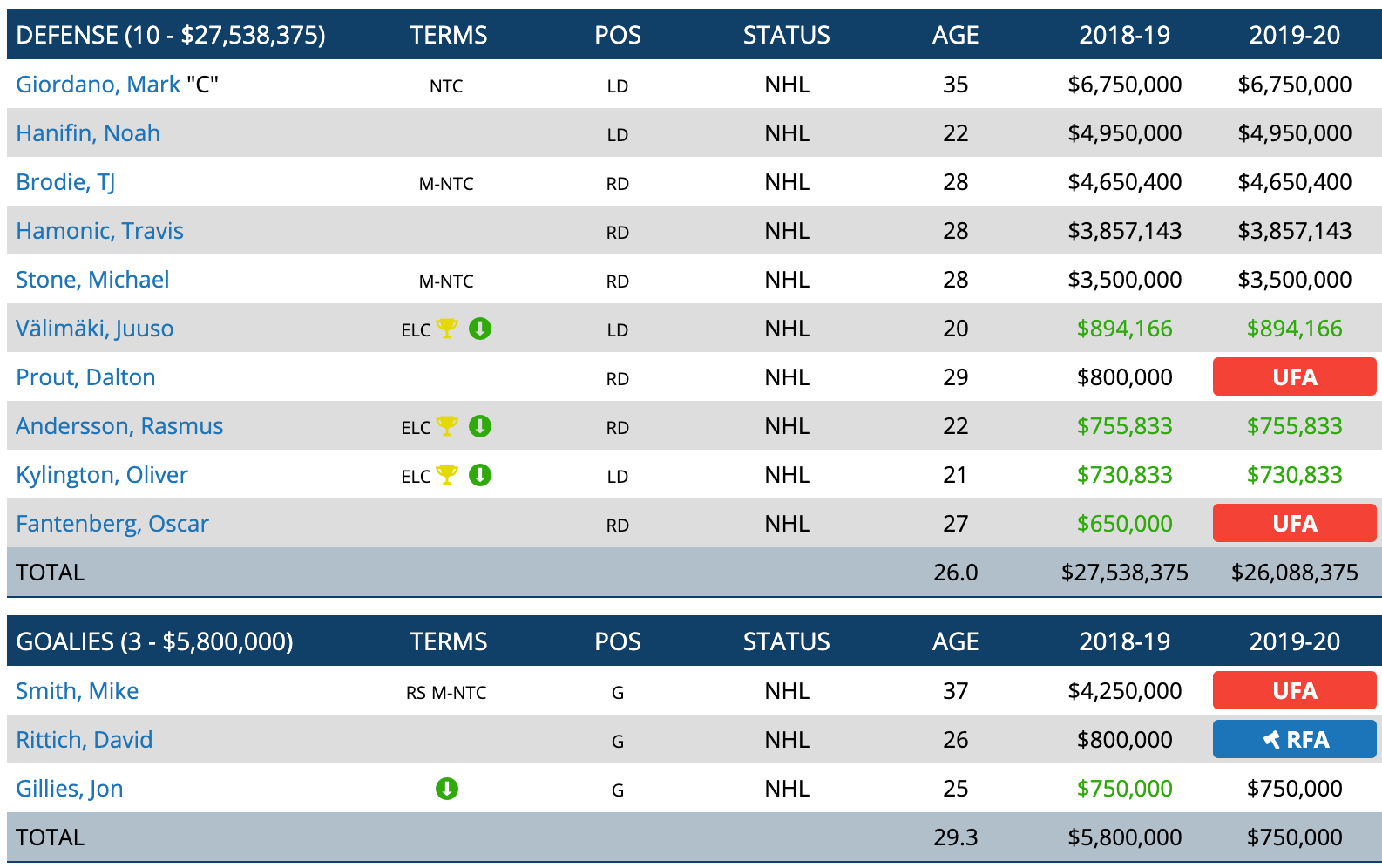Image resolution: width=1382 pixels, height=868 pixels.
Task: Click the DEFENSE section header title
Action: coord(171,35)
